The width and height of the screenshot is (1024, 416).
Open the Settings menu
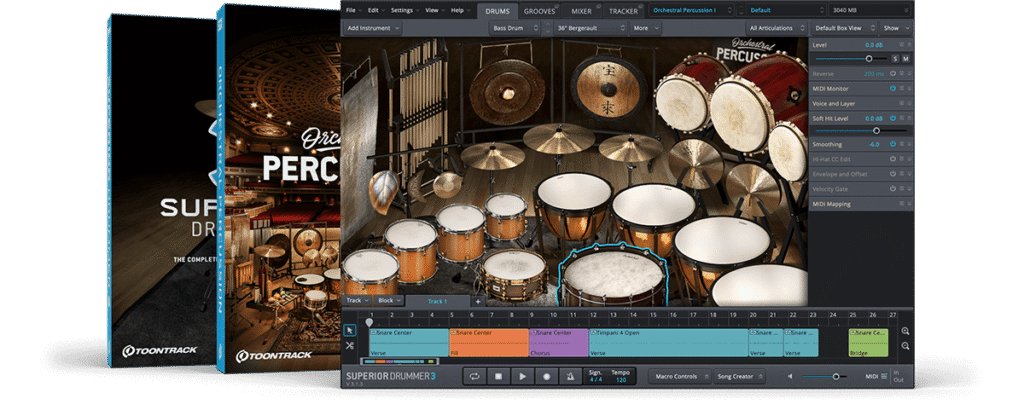click(404, 10)
